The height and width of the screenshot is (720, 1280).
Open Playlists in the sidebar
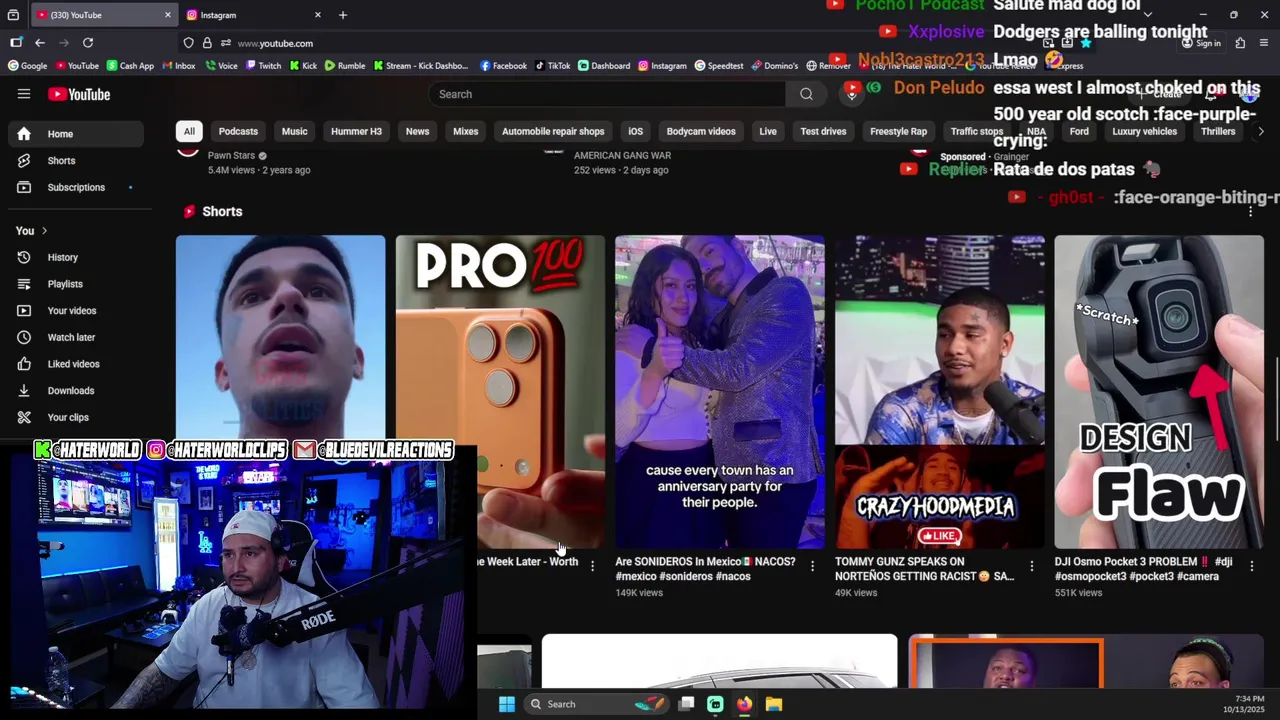pyautogui.click(x=76, y=284)
